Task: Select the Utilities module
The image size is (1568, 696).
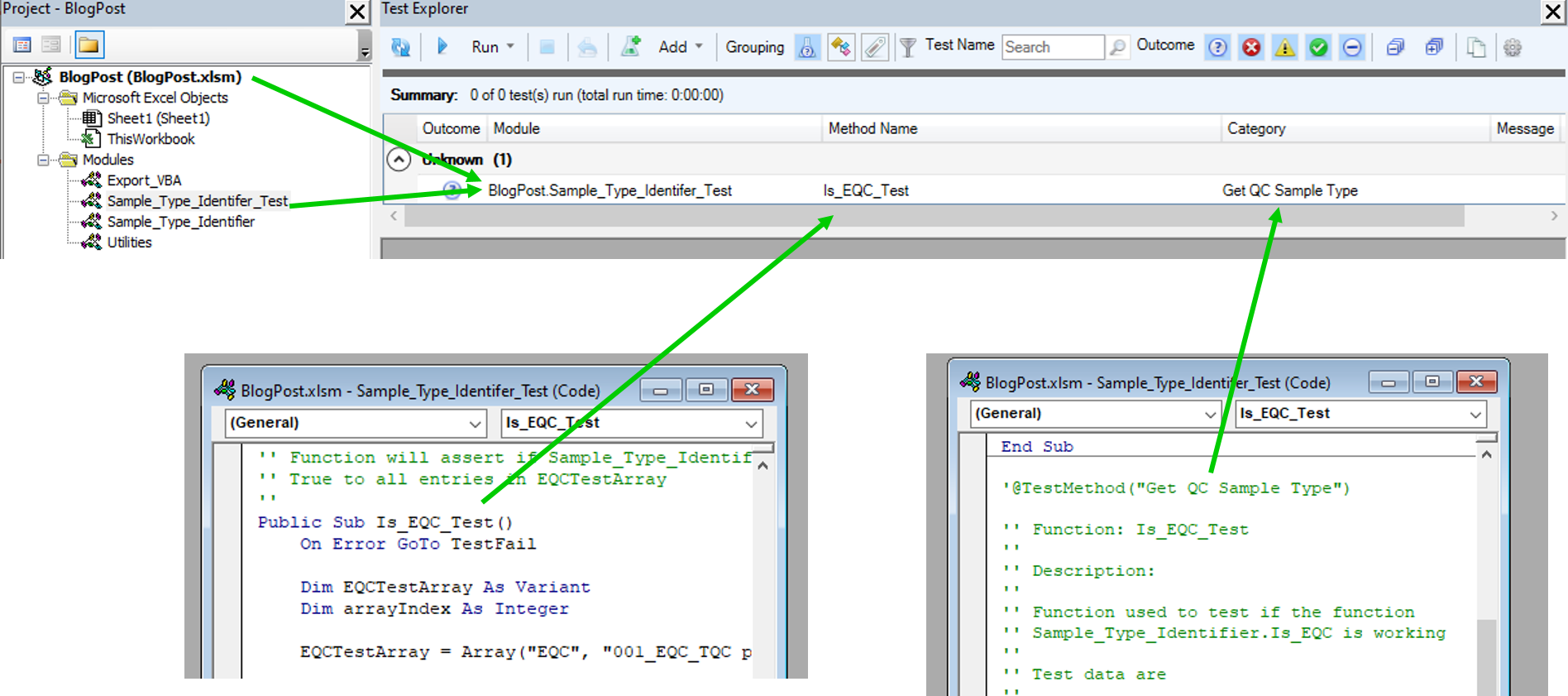Action: tap(129, 242)
